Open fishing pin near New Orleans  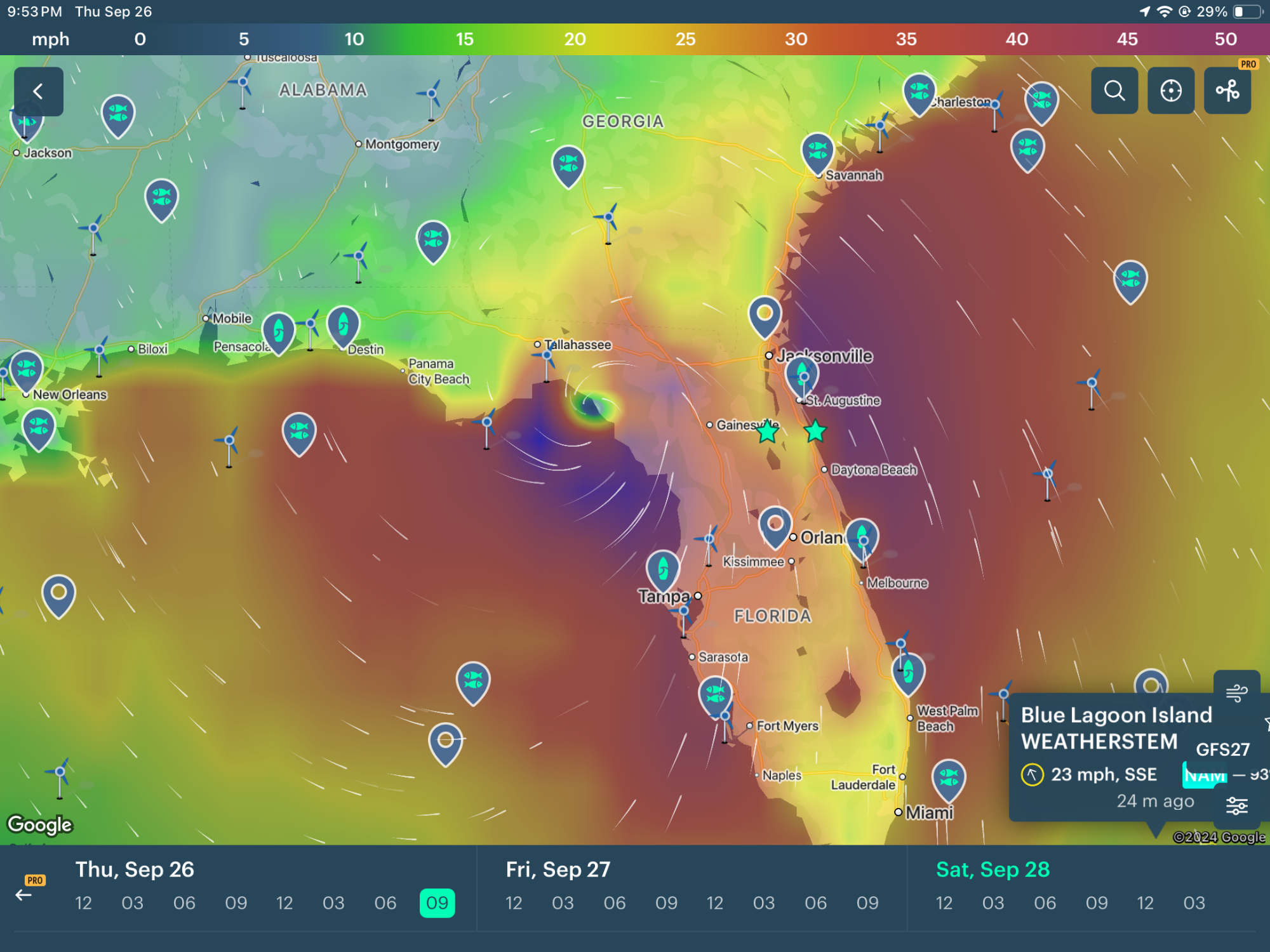coord(27,371)
